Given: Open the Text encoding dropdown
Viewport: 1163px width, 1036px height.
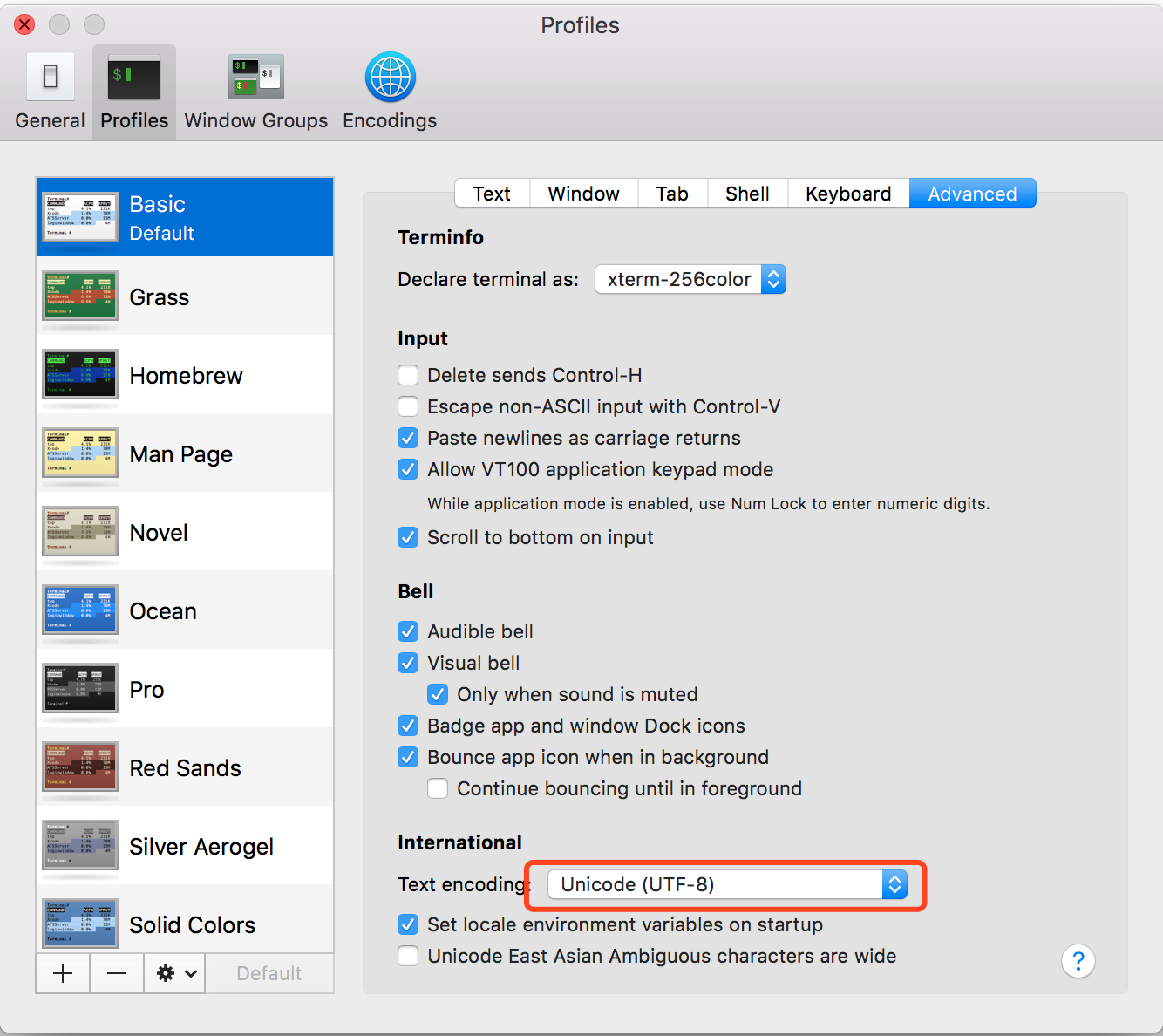Looking at the screenshot, I should [x=727, y=884].
